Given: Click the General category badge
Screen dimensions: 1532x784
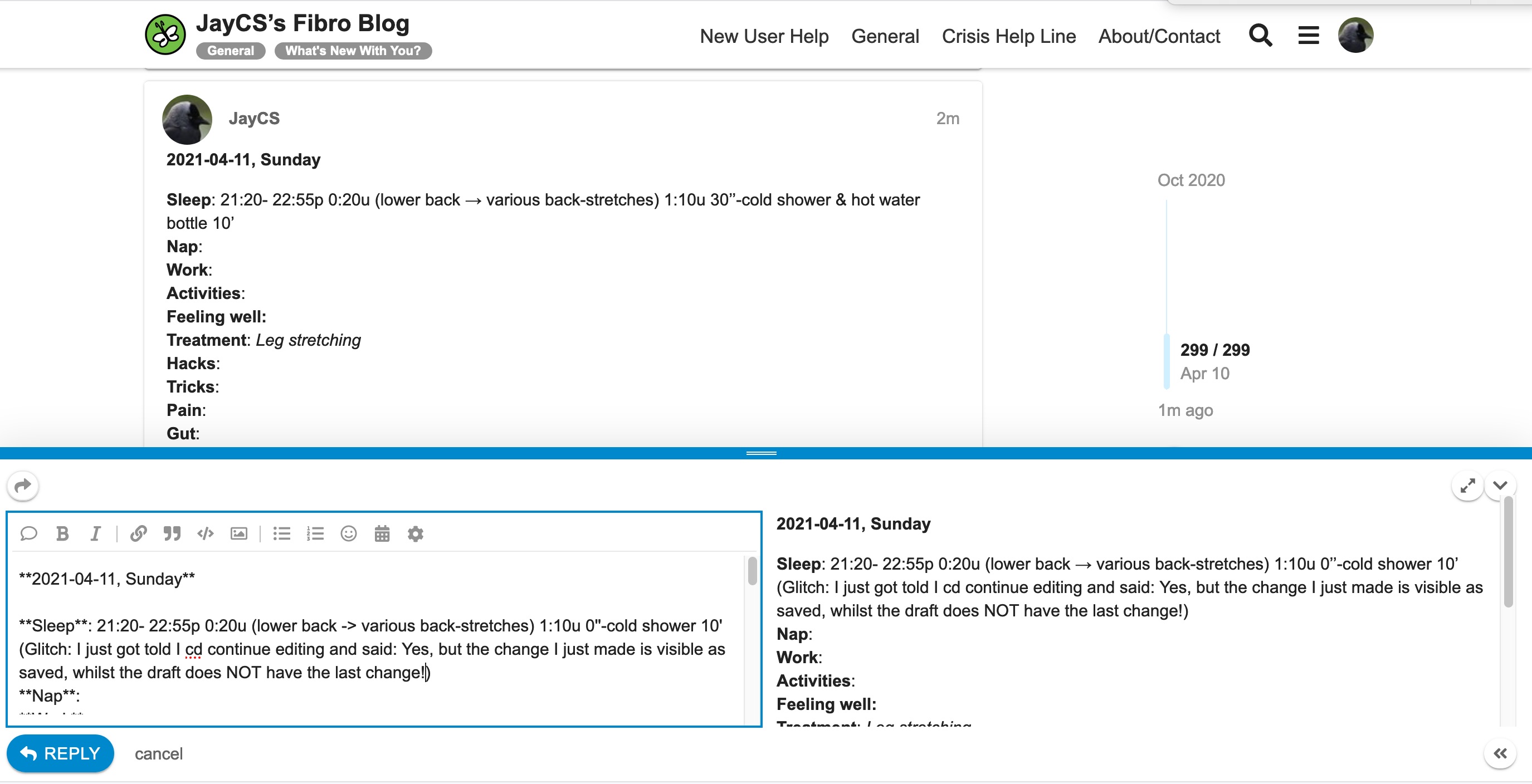Looking at the screenshot, I should (231, 51).
